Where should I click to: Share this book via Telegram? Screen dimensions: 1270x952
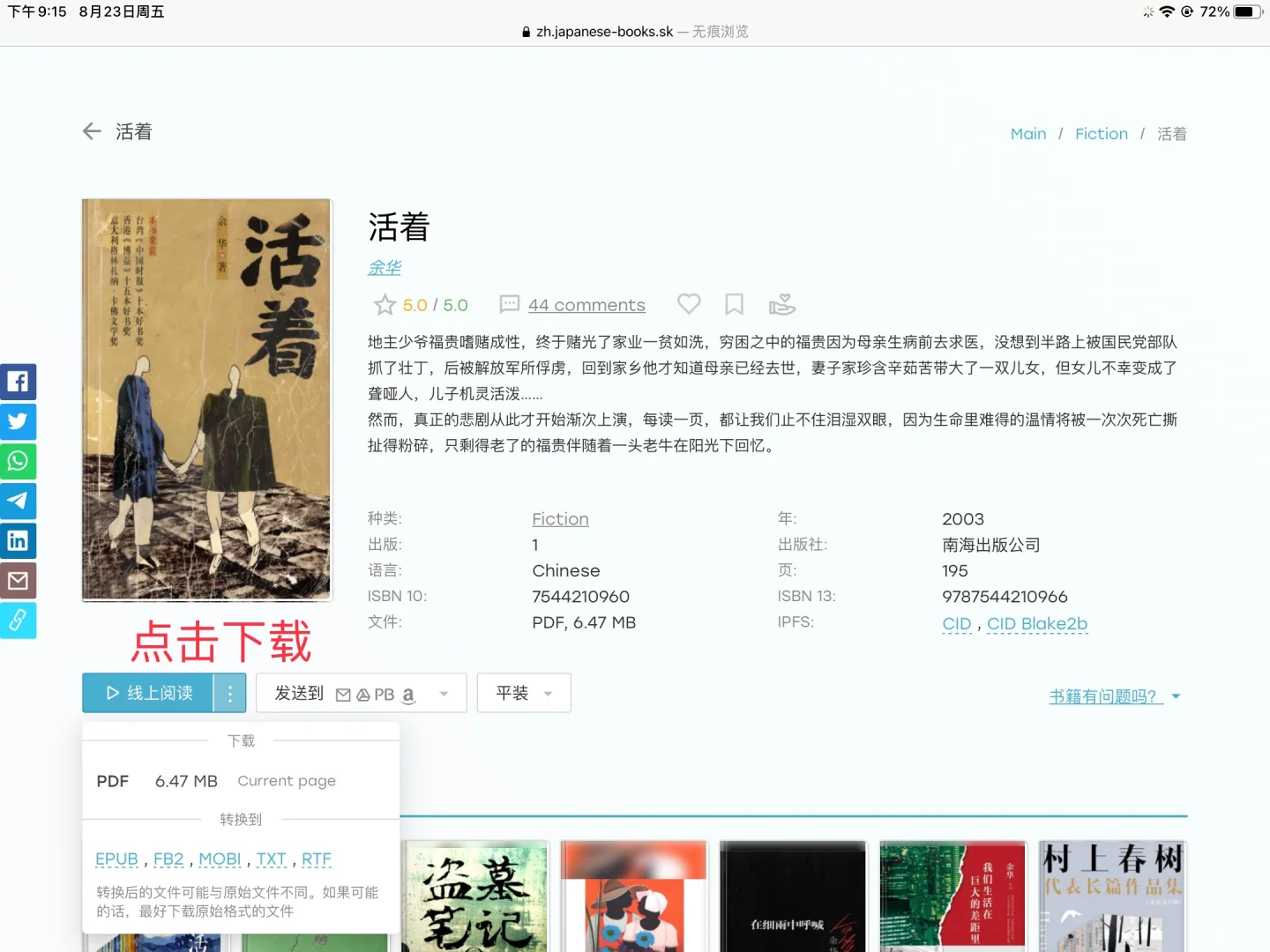point(18,501)
